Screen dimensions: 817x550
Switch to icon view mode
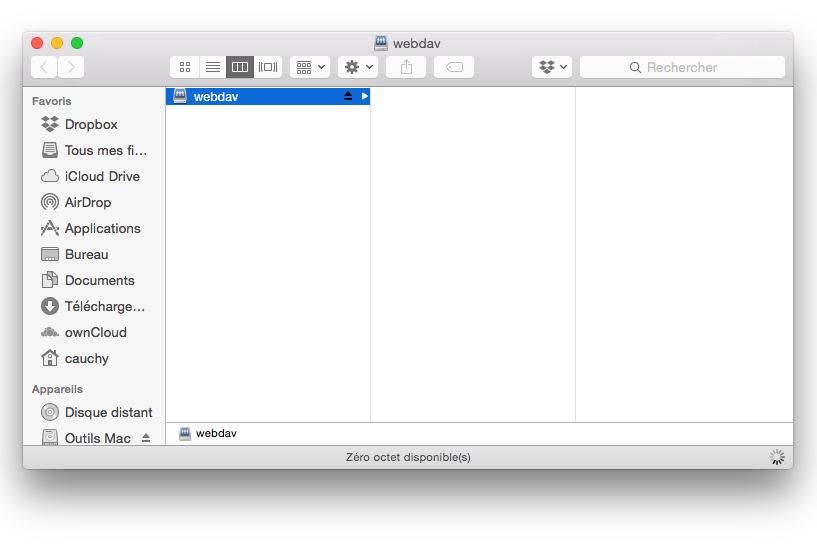point(184,67)
